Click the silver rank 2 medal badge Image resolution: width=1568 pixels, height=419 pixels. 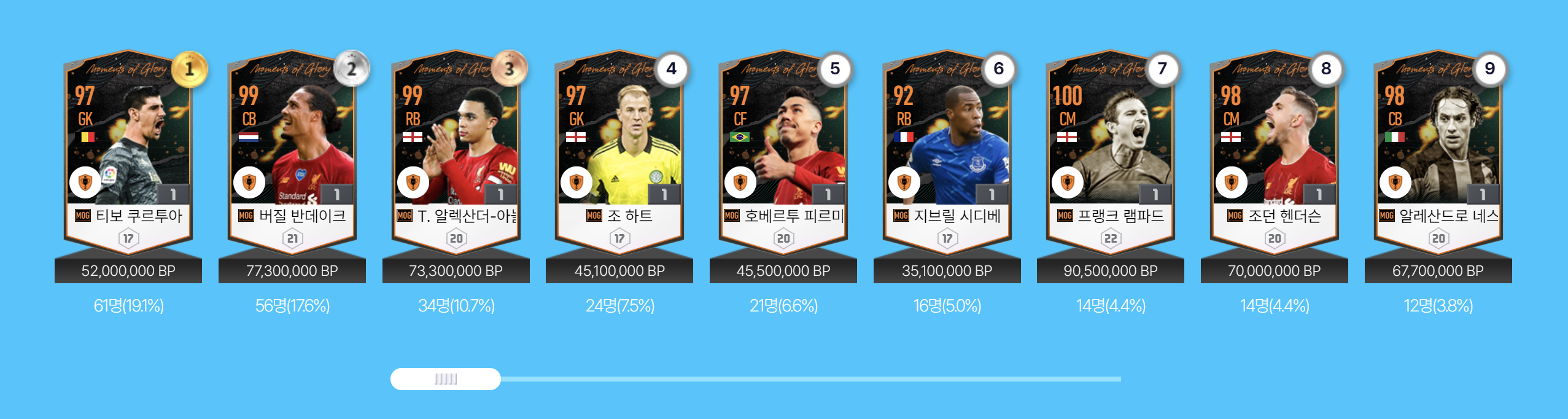[x=352, y=69]
